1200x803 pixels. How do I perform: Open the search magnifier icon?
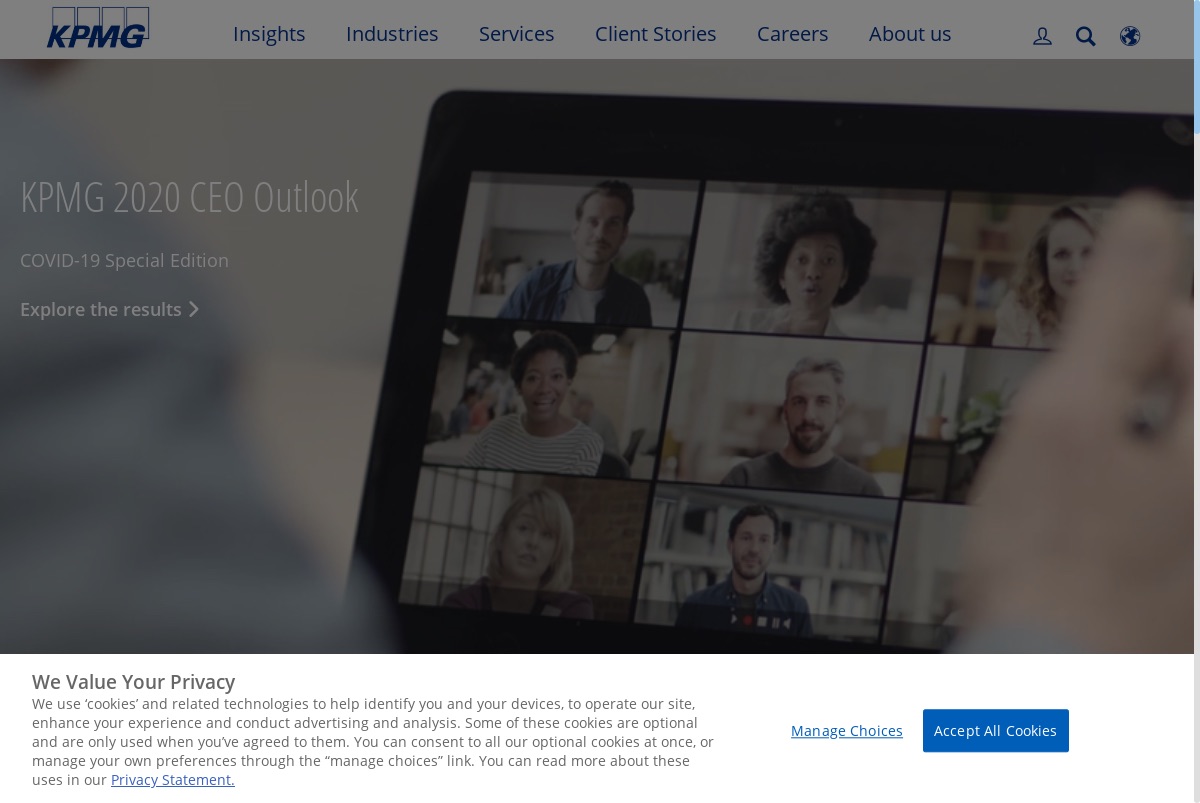(1086, 36)
